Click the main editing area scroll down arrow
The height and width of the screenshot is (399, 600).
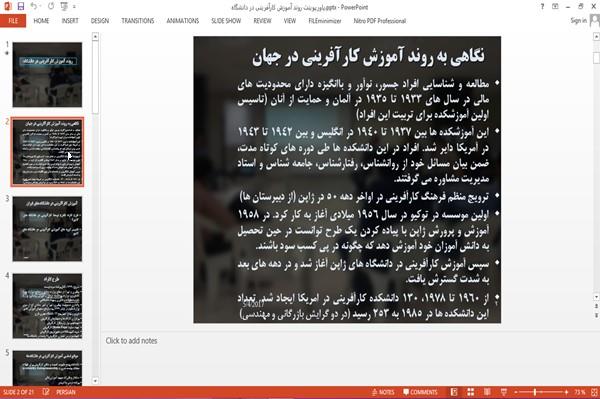[x=596, y=297]
